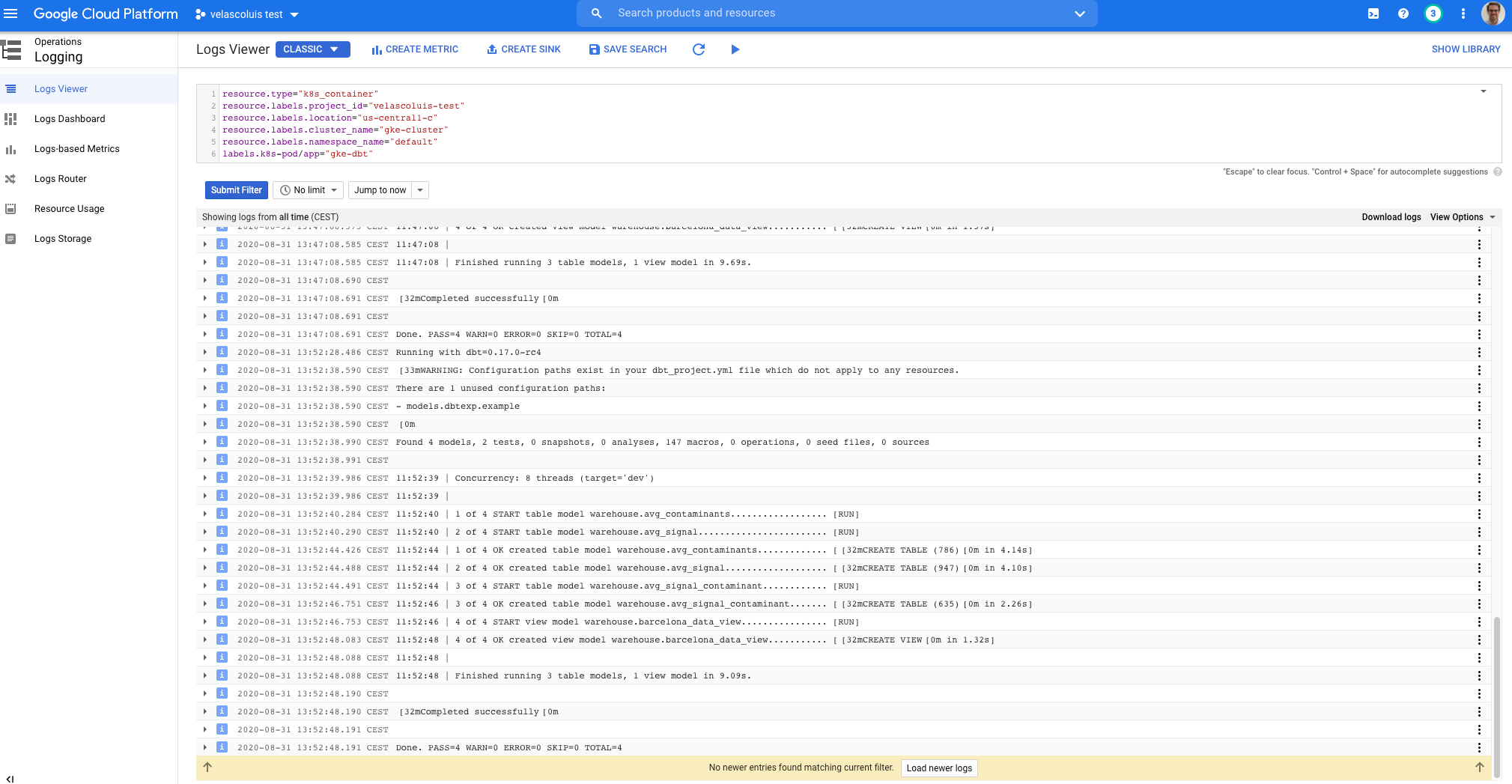The height and width of the screenshot is (784, 1512).
Task: Expand the '1 of 4 START table model' entry
Action: 205,514
